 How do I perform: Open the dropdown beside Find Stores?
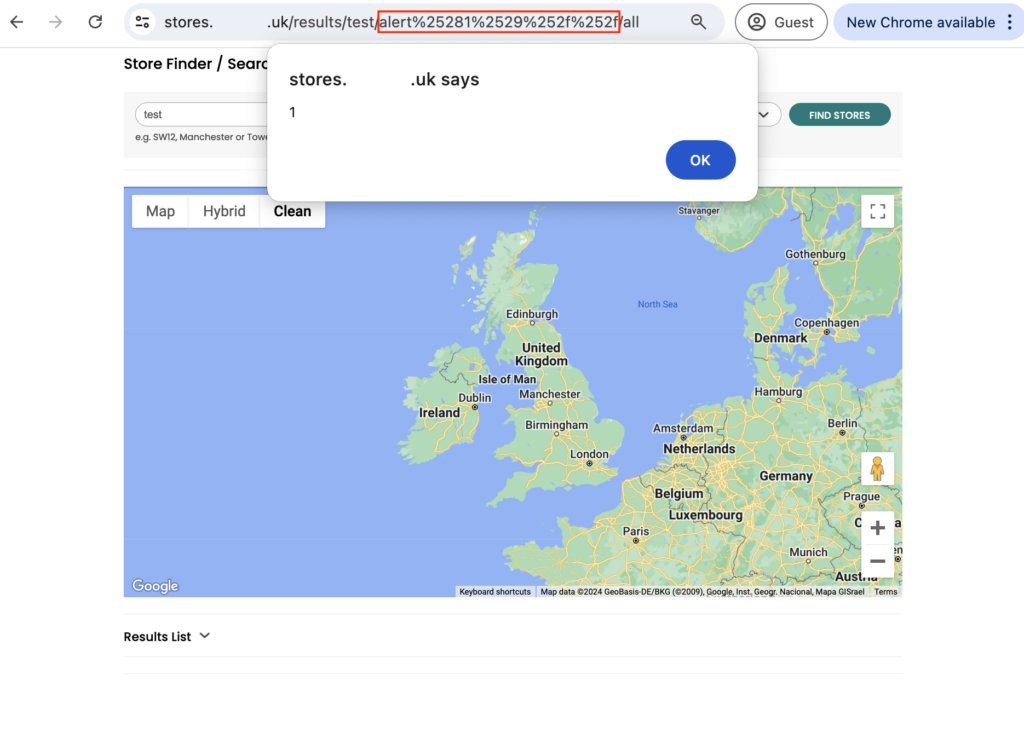[x=764, y=115]
